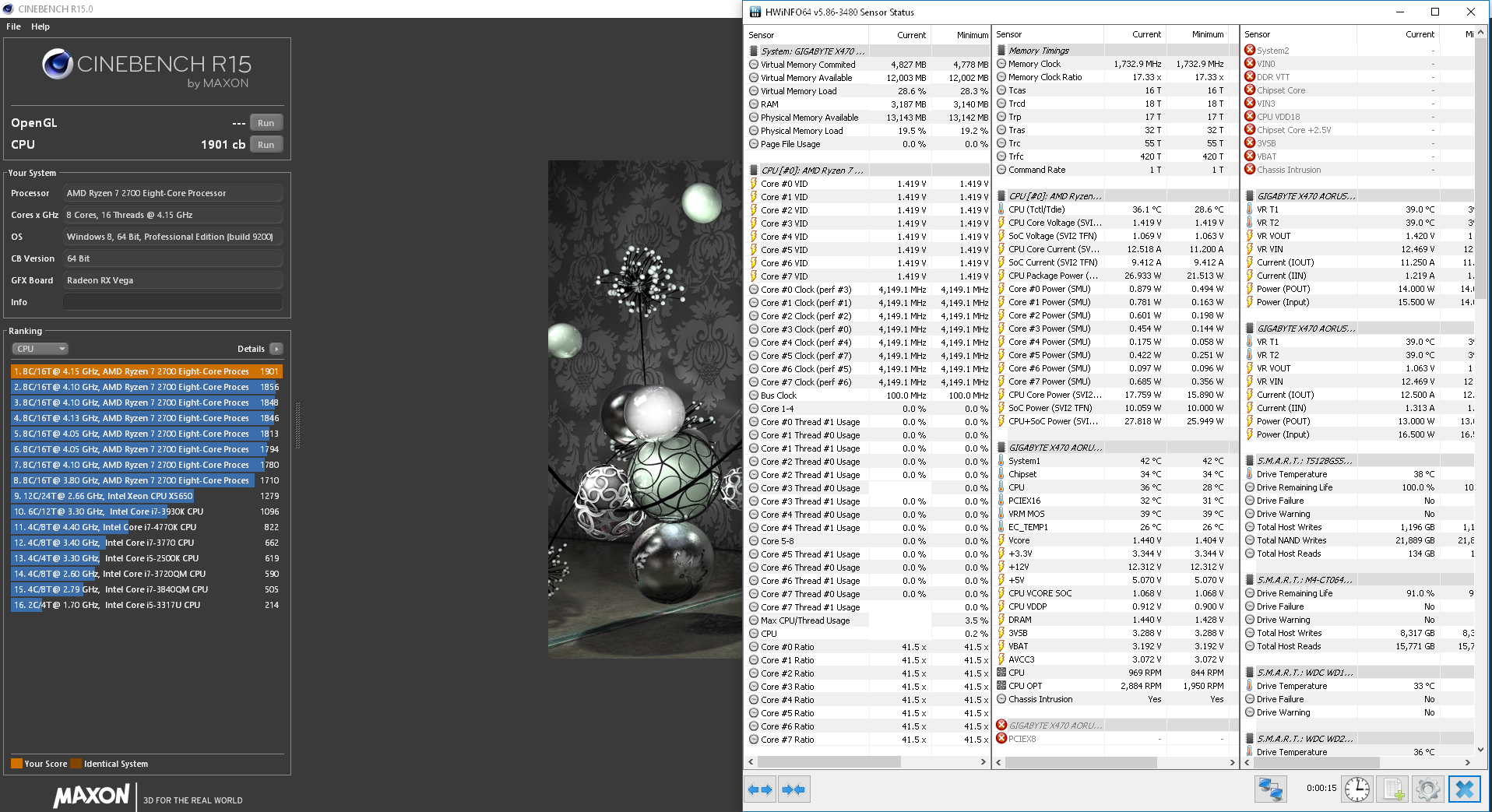Close sensors with the blue X button
Viewport: 1492px width, 812px height.
pyautogui.click(x=1464, y=789)
